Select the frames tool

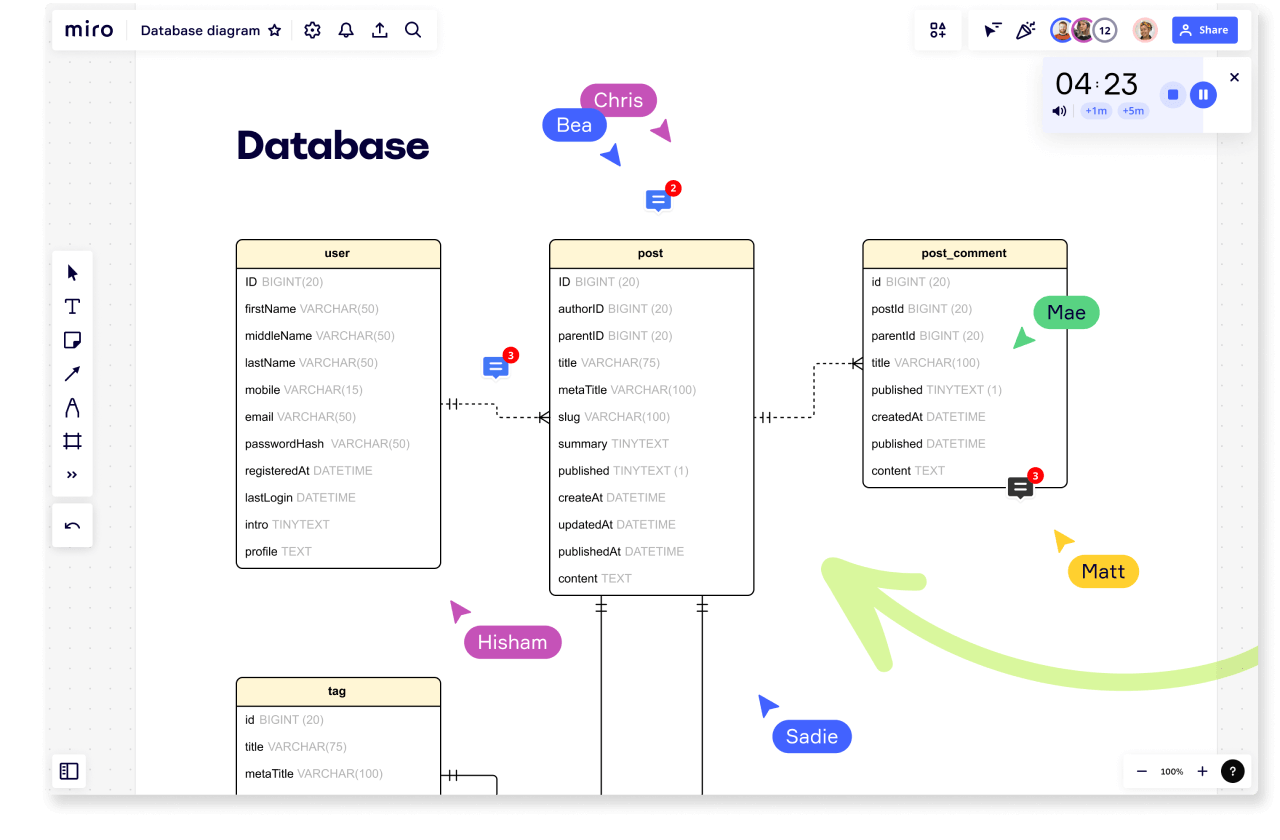click(x=72, y=440)
